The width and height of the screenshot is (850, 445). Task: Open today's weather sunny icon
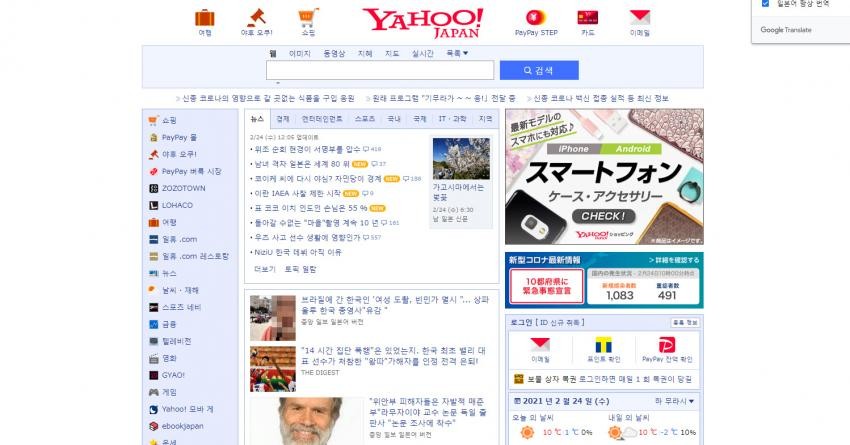[x=527, y=432]
